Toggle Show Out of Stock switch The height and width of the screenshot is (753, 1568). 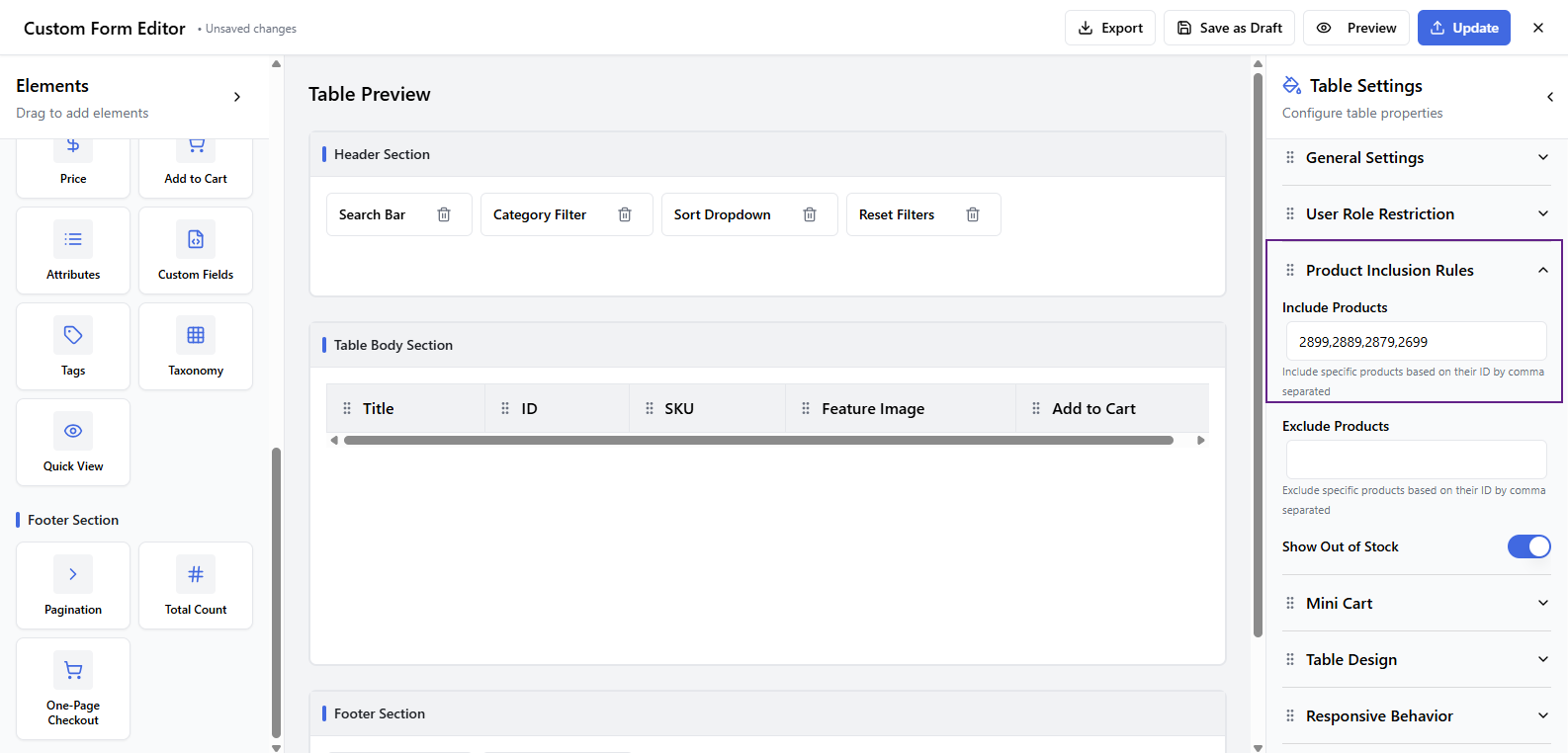pyautogui.click(x=1528, y=546)
